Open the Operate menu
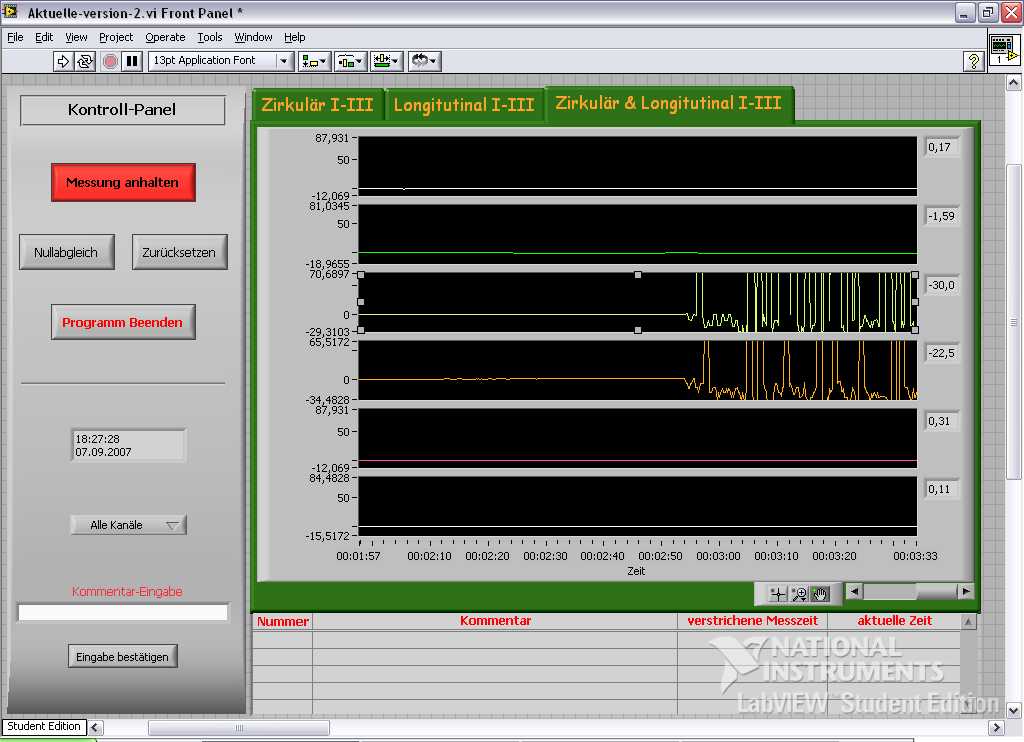 [x=165, y=37]
